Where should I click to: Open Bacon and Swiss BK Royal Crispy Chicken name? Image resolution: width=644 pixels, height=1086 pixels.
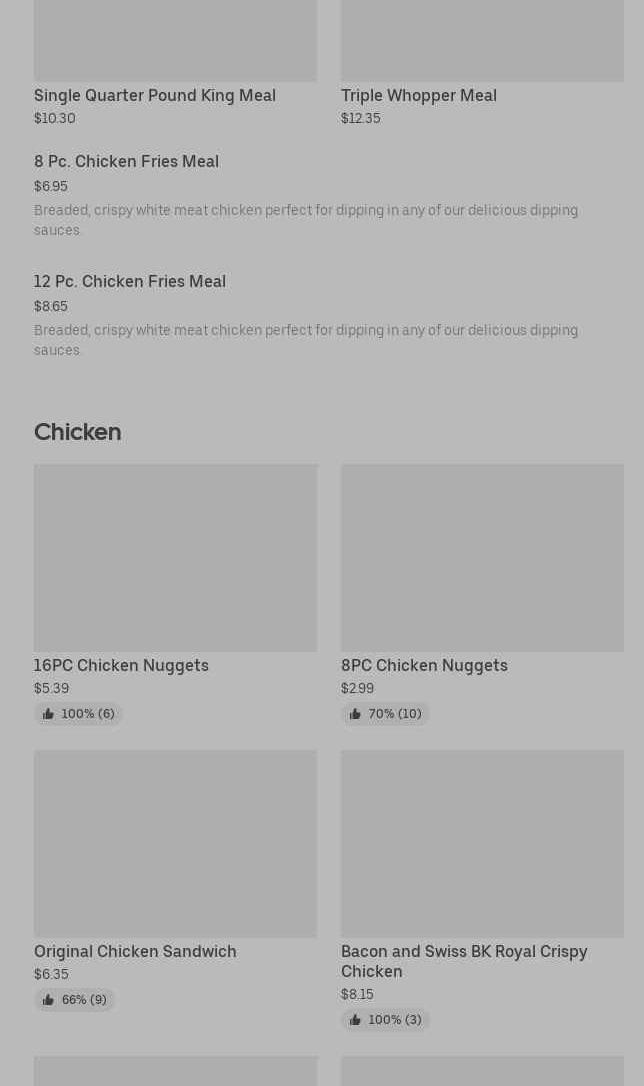coord(464,961)
